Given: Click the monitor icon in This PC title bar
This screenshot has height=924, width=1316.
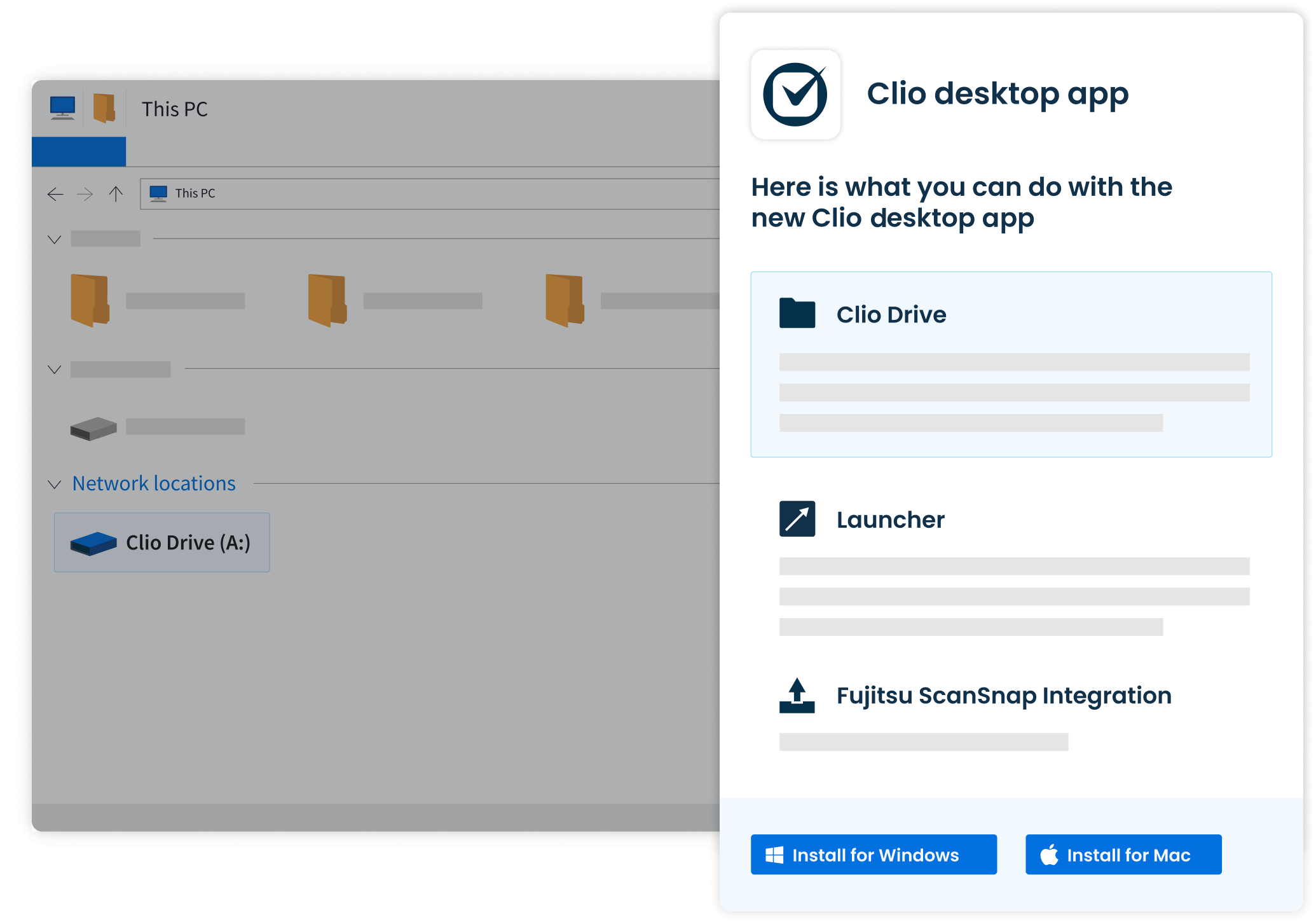Looking at the screenshot, I should (x=62, y=108).
